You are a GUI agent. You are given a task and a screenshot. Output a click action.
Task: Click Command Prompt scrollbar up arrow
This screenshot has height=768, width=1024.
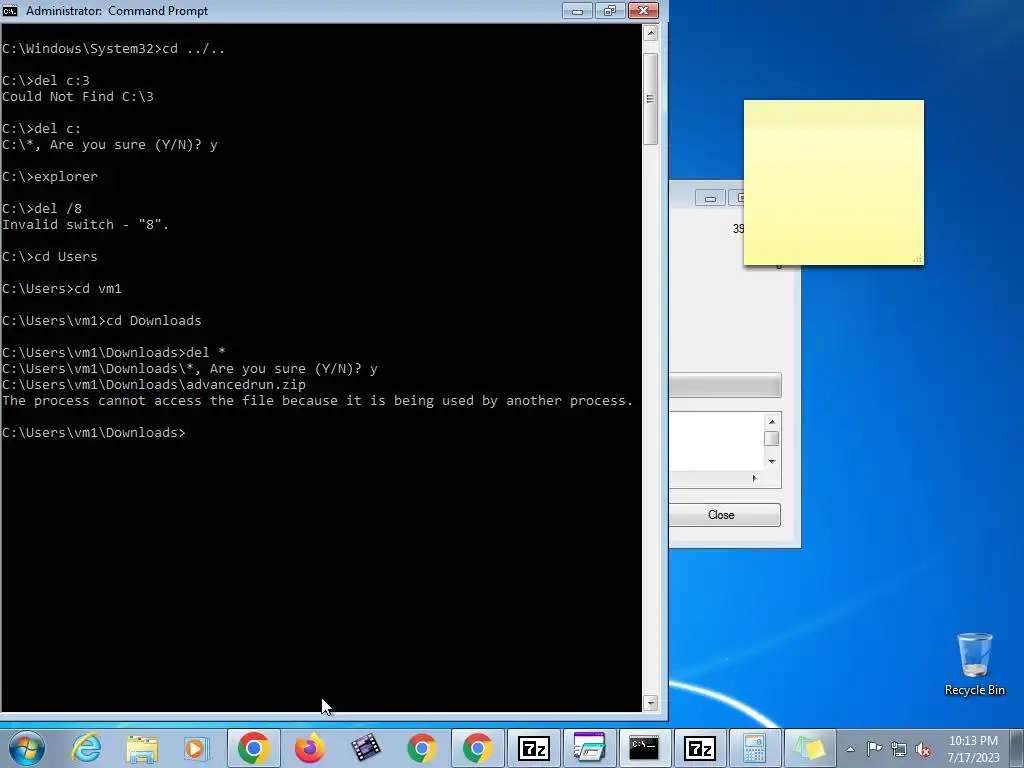click(x=650, y=33)
